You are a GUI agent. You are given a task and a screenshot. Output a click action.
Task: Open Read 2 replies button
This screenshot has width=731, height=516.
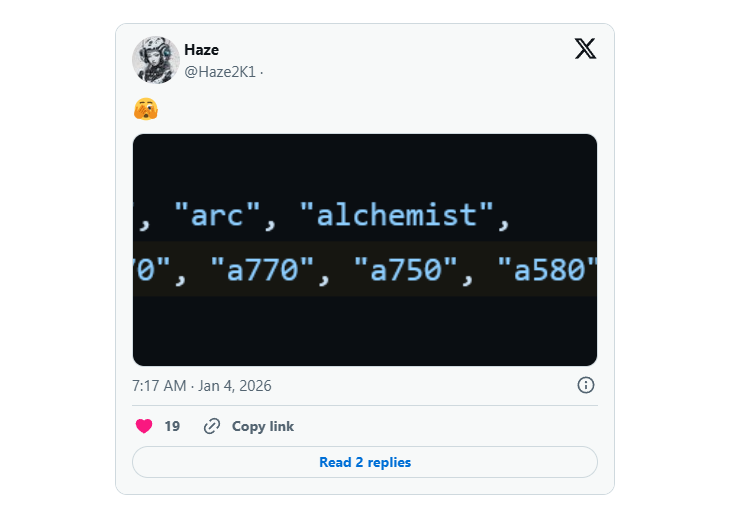[x=365, y=462]
